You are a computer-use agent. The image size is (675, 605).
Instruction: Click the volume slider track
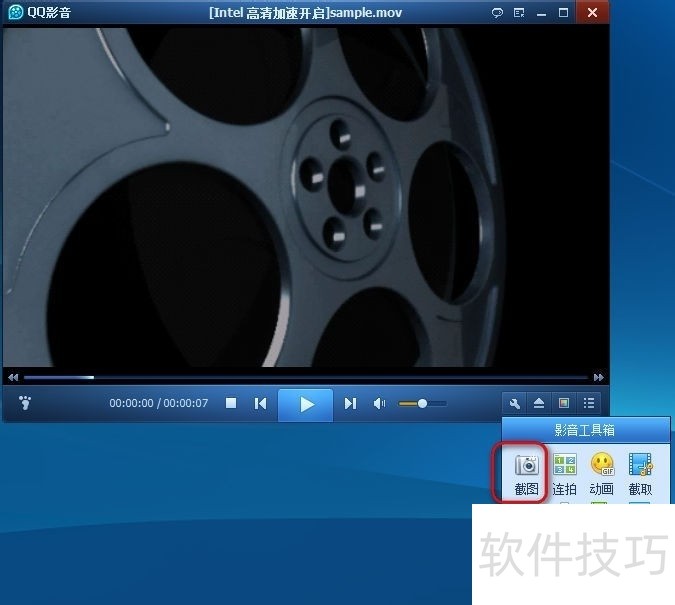422,404
